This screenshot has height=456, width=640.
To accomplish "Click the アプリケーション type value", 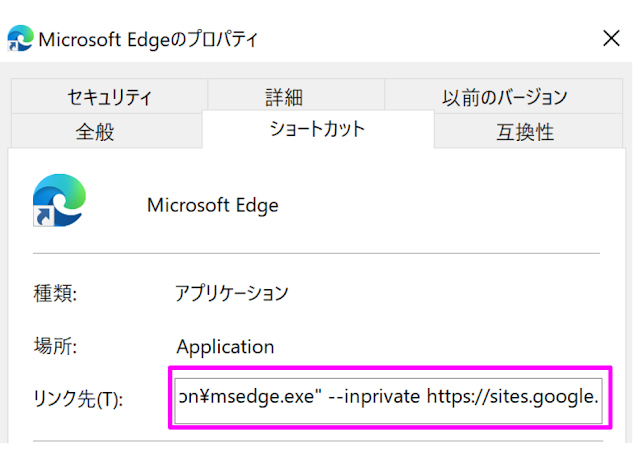I will pos(232,293).
